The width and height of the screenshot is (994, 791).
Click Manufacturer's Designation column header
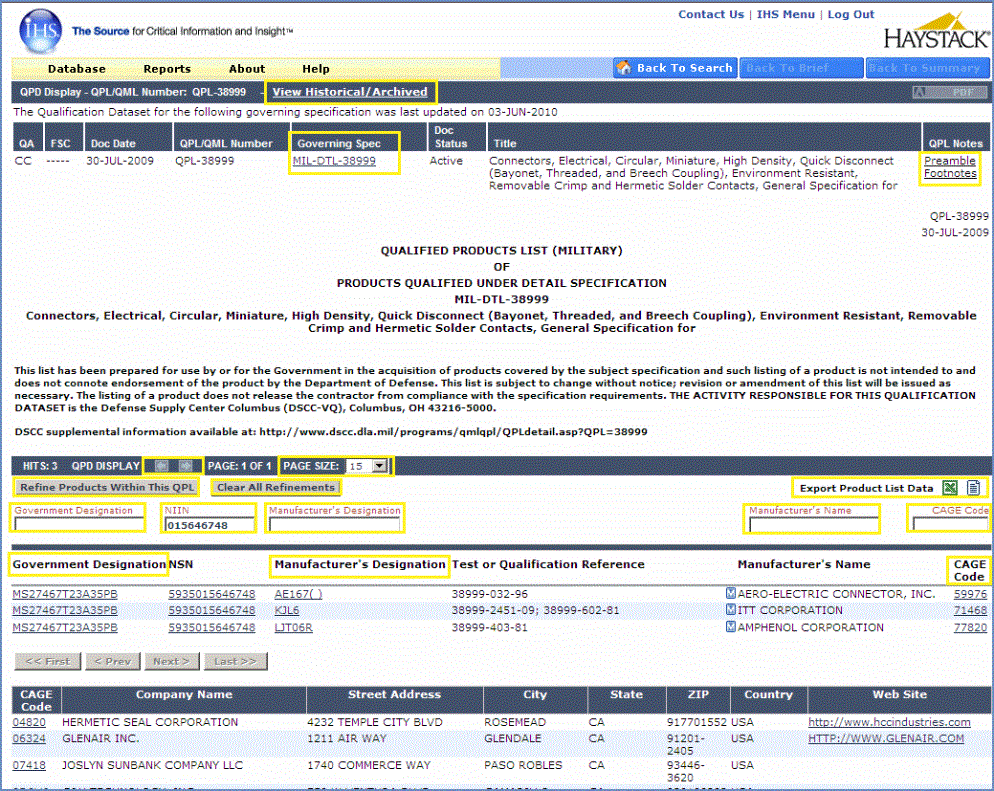click(x=360, y=564)
